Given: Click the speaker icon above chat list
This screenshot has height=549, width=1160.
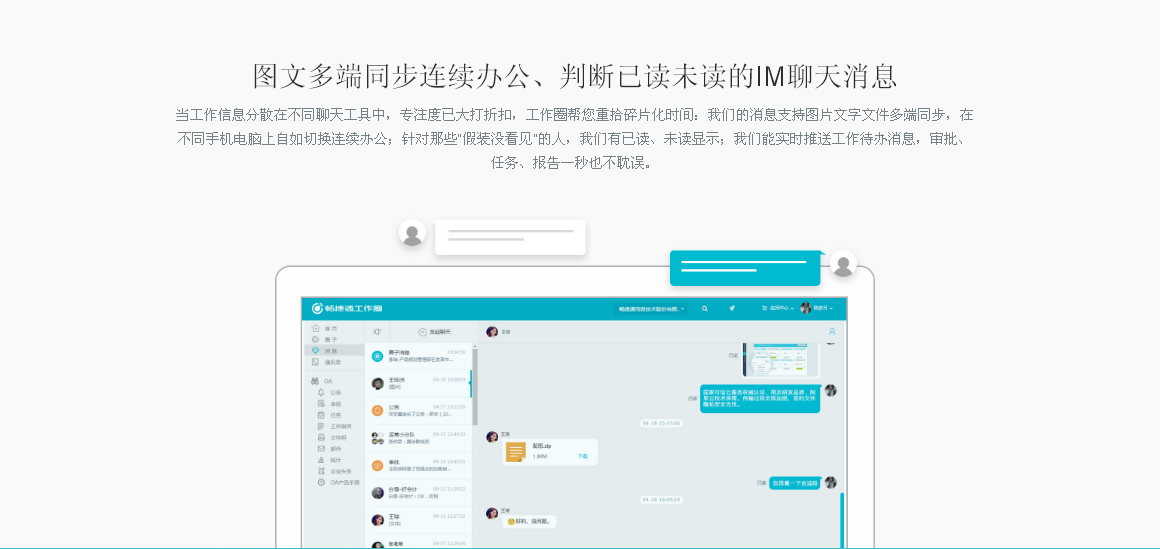Looking at the screenshot, I should coord(377,331).
